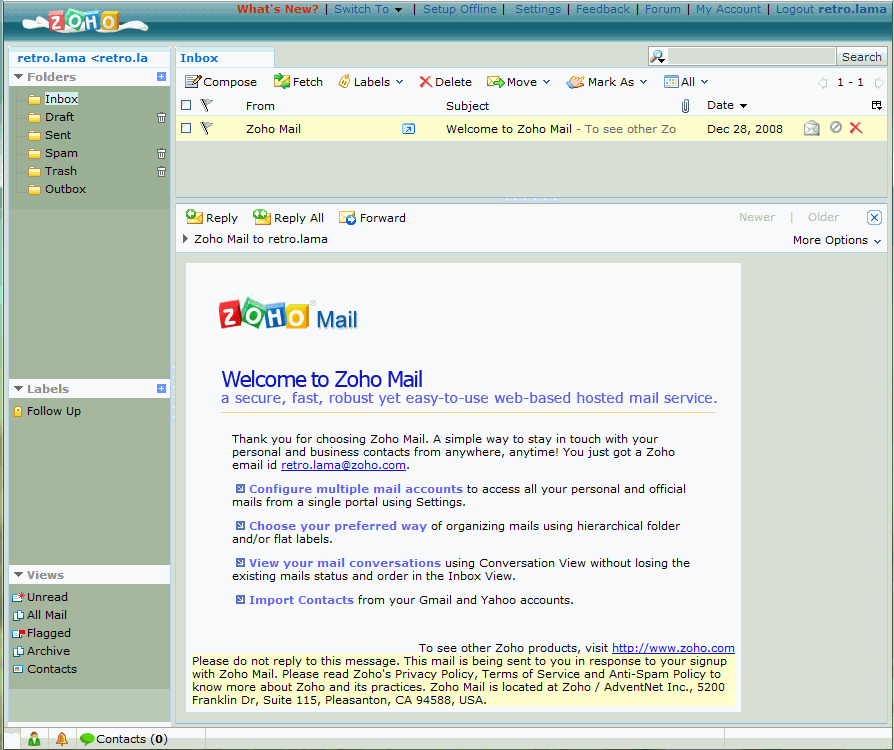This screenshot has width=894, height=750.
Task: Open the Outbox folder
Action: [65, 189]
